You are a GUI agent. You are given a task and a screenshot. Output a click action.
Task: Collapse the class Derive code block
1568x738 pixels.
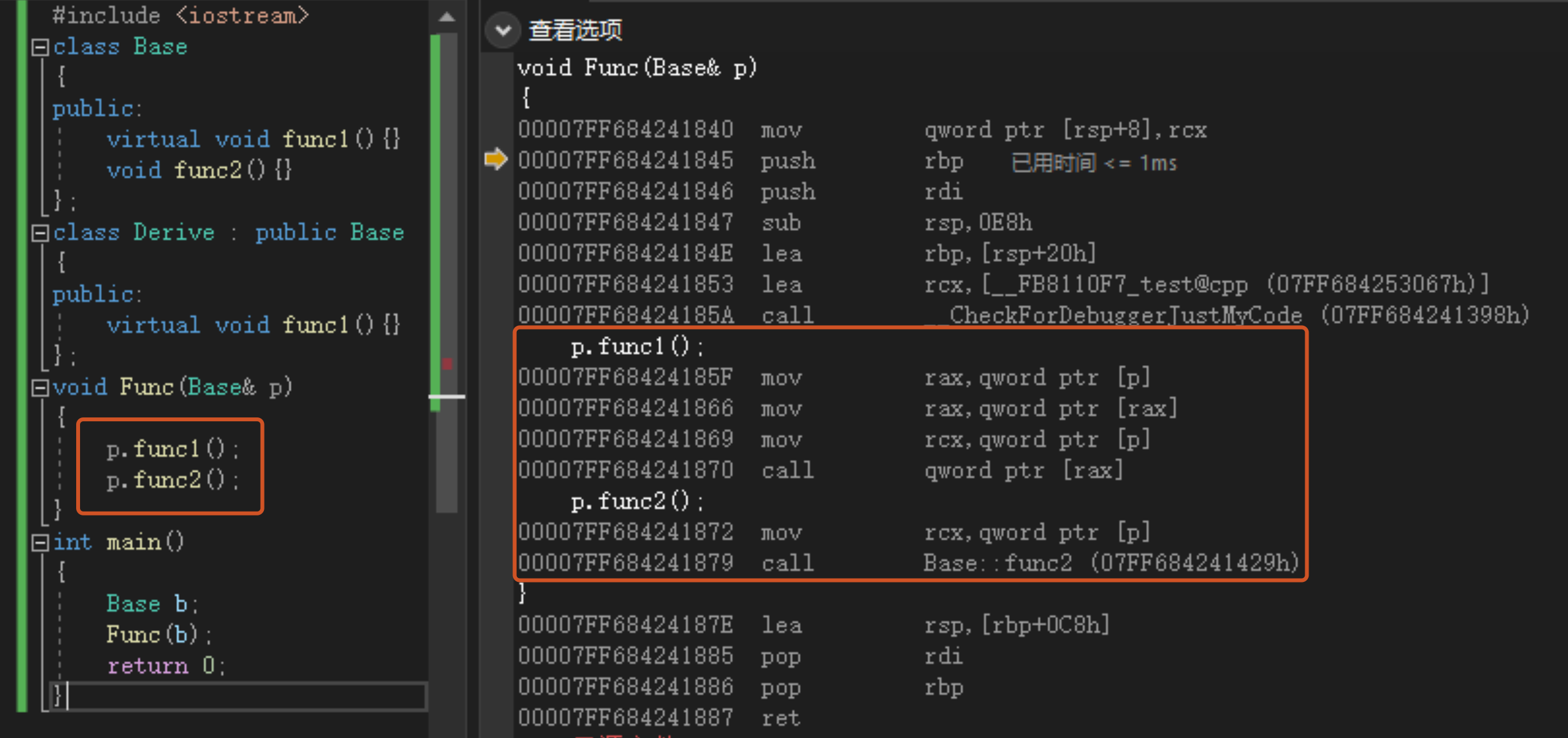click(x=40, y=233)
